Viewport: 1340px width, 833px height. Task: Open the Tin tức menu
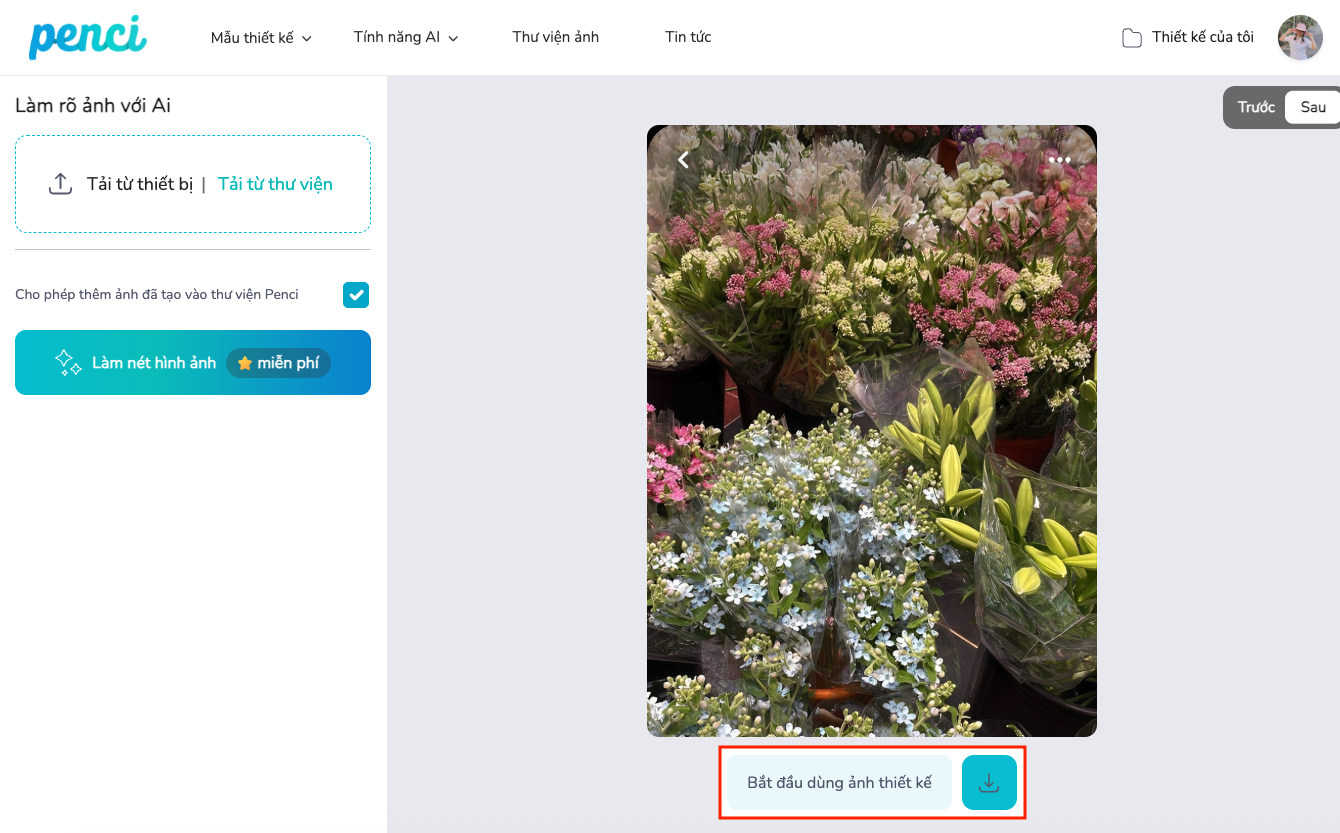point(688,37)
